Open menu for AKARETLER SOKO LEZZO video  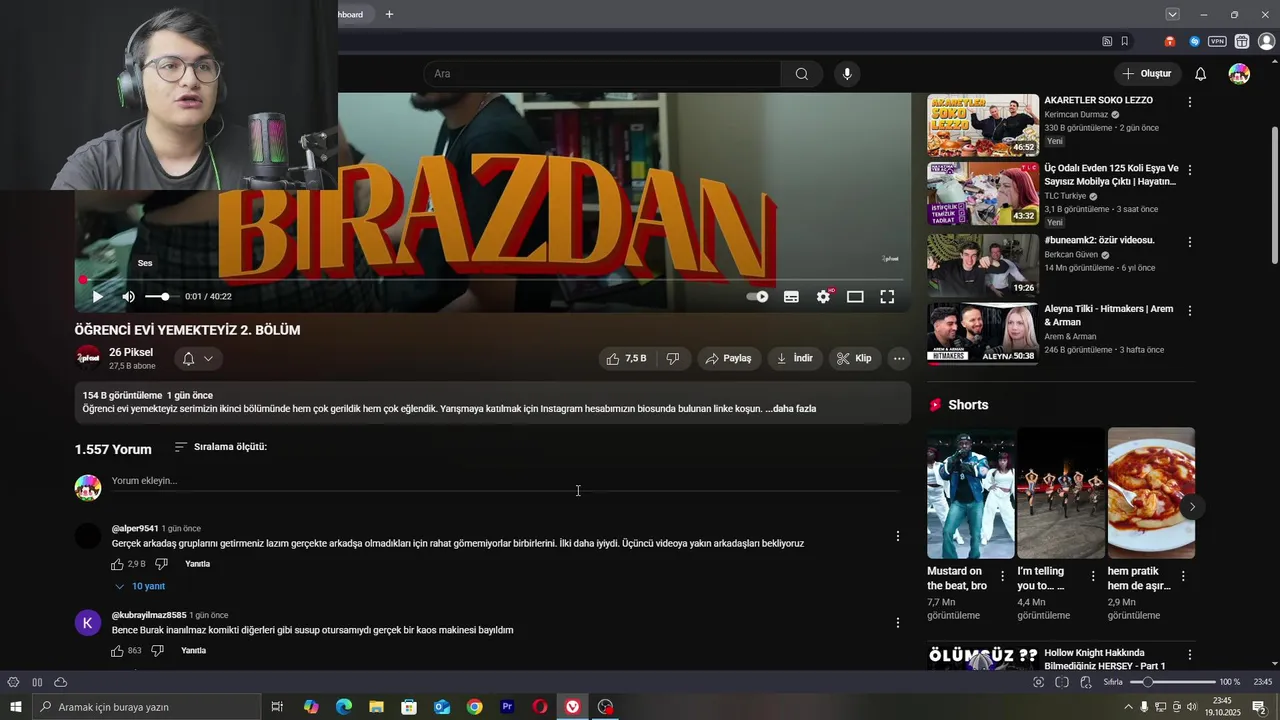click(x=1190, y=102)
